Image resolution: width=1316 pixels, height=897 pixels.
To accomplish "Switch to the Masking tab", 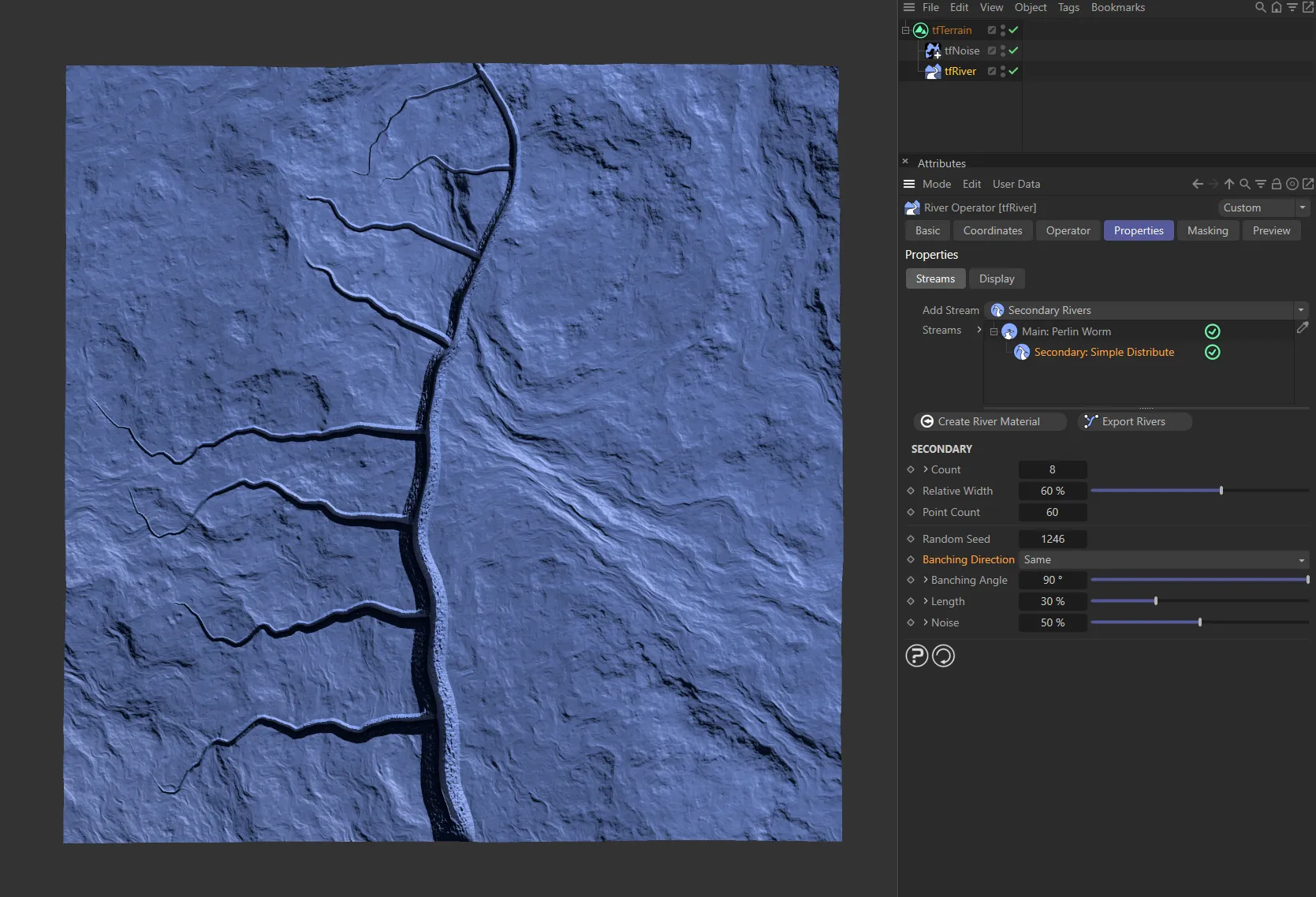I will tap(1207, 230).
